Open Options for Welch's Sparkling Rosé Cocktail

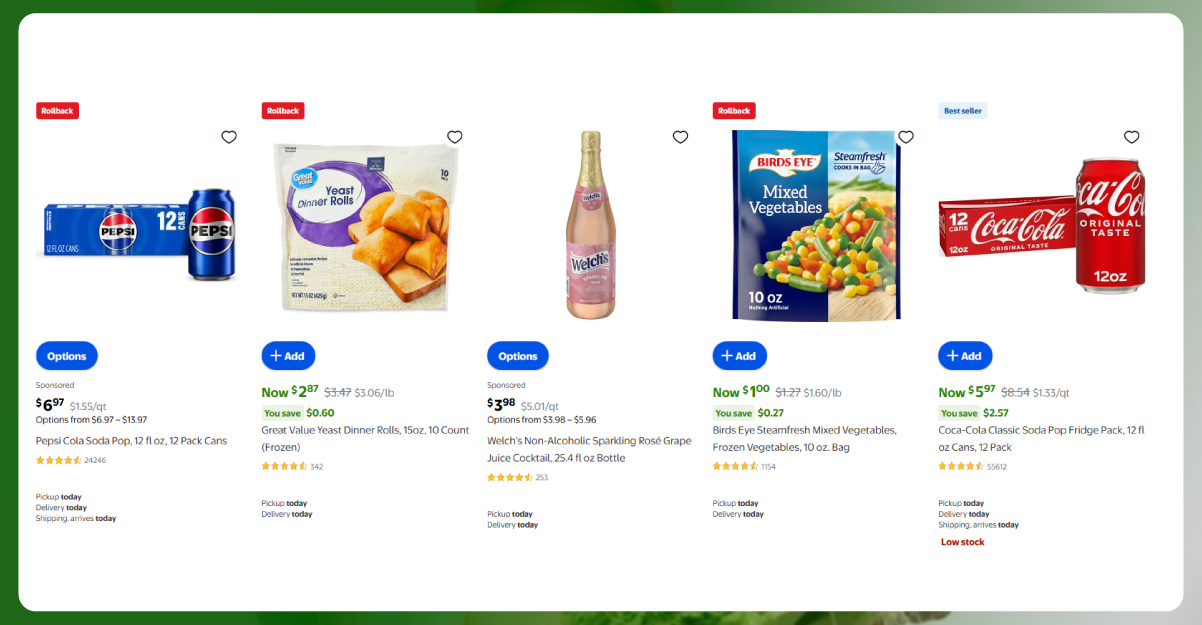click(517, 355)
